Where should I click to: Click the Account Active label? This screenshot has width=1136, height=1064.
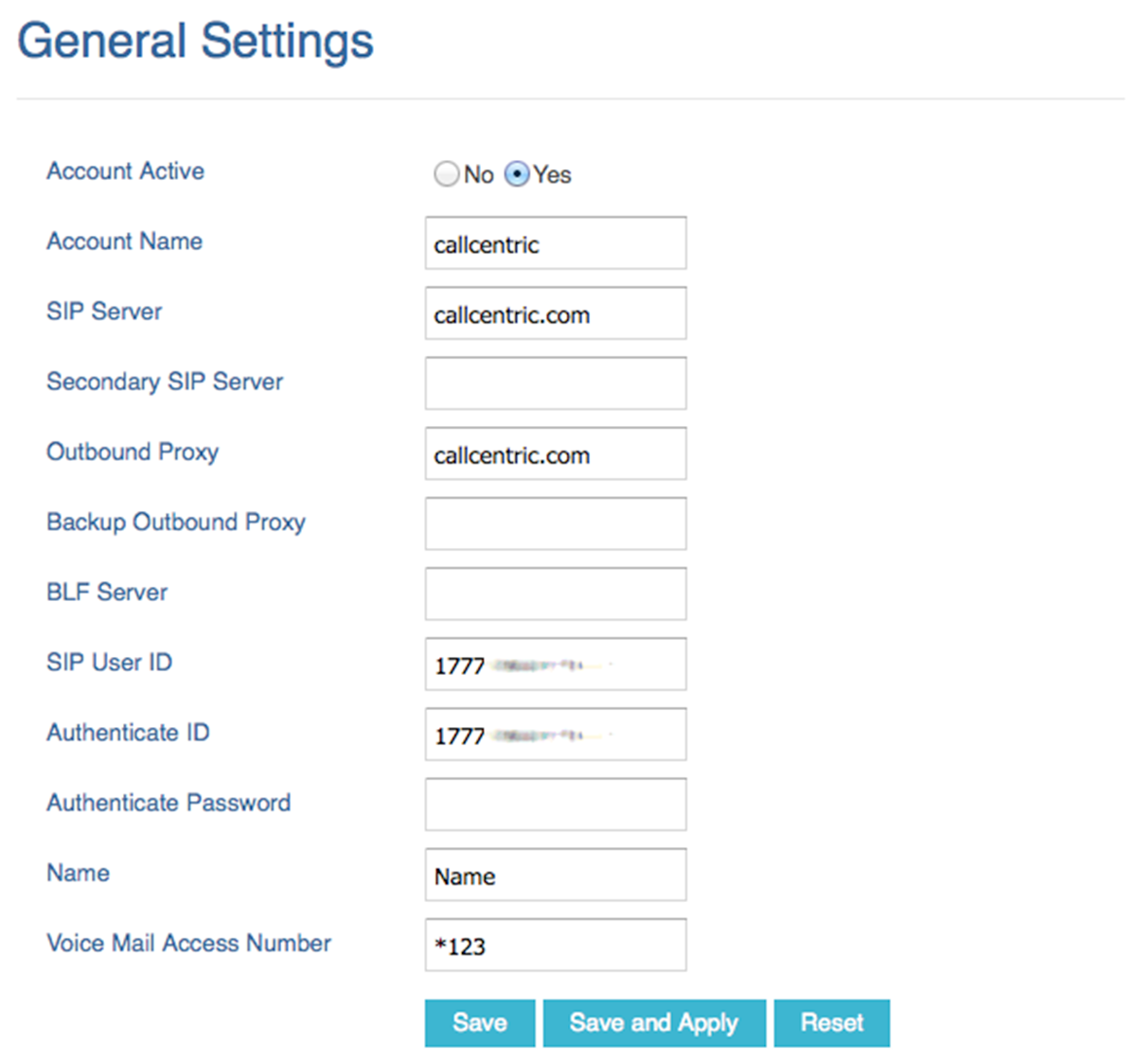126,171
